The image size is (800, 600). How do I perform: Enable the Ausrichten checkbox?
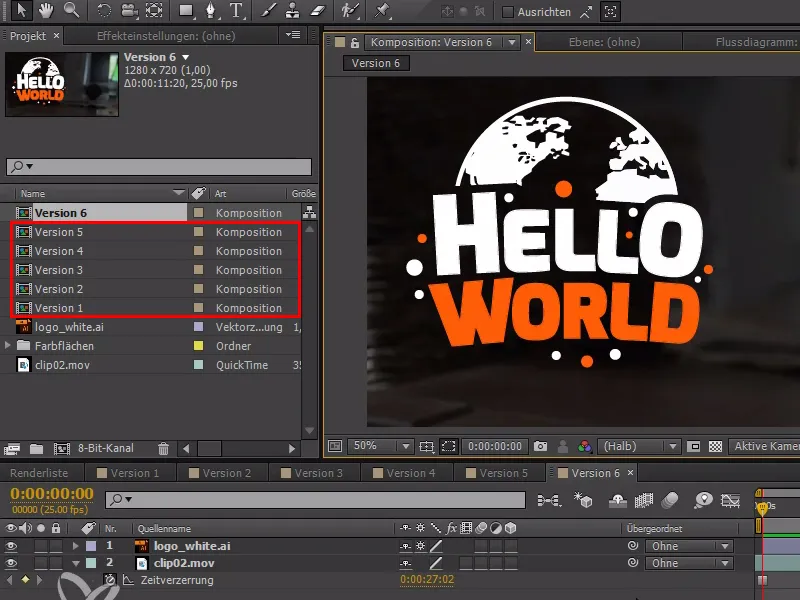click(508, 12)
